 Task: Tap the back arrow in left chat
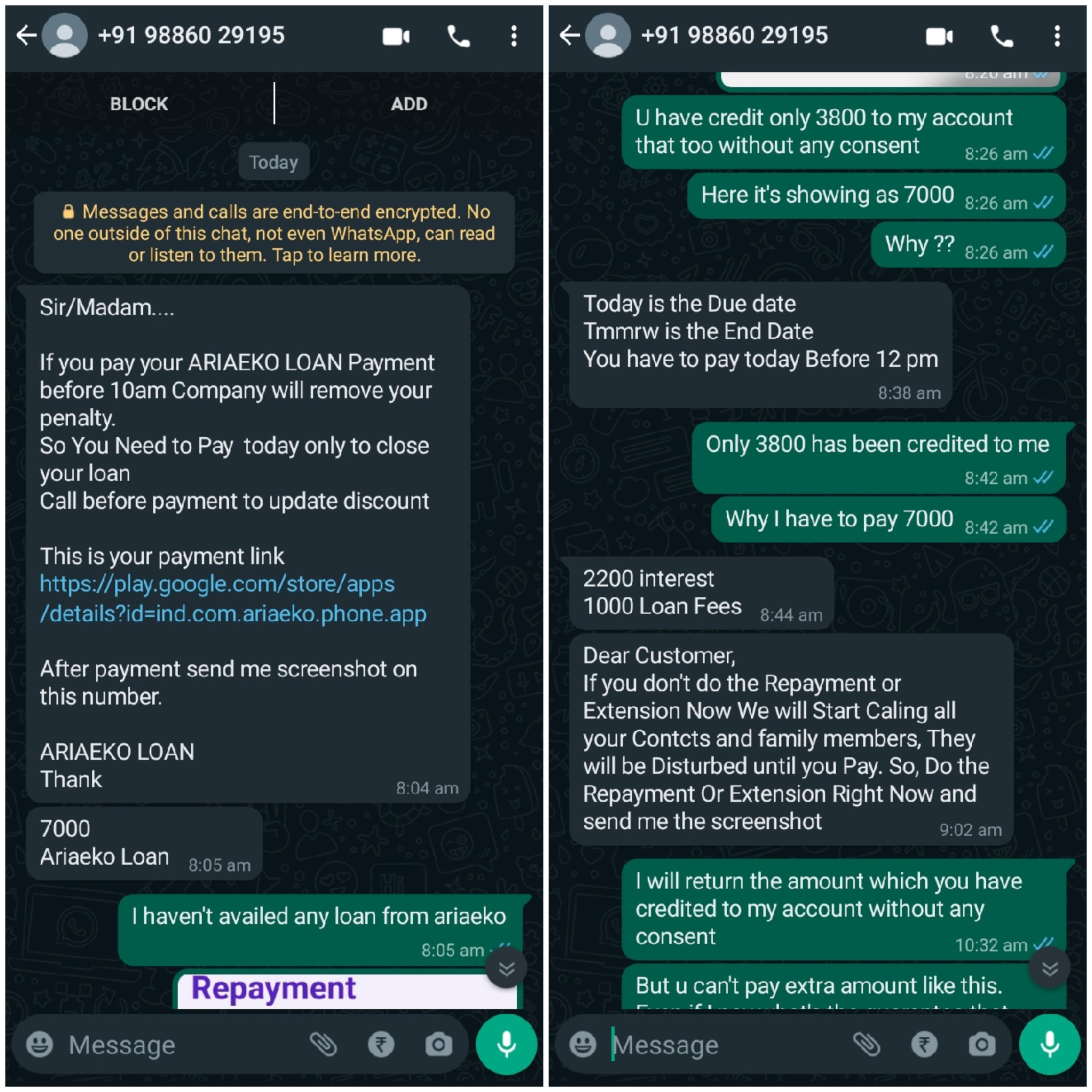coord(26,35)
